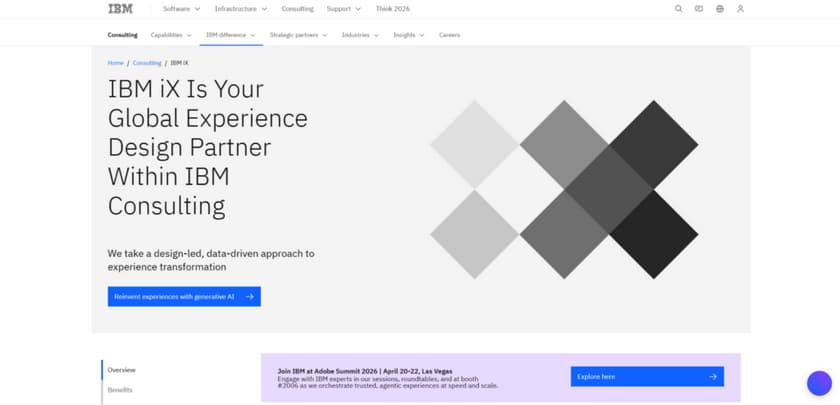Expand the Strategic partners dropdown
The width and height of the screenshot is (840, 405).
point(298,35)
